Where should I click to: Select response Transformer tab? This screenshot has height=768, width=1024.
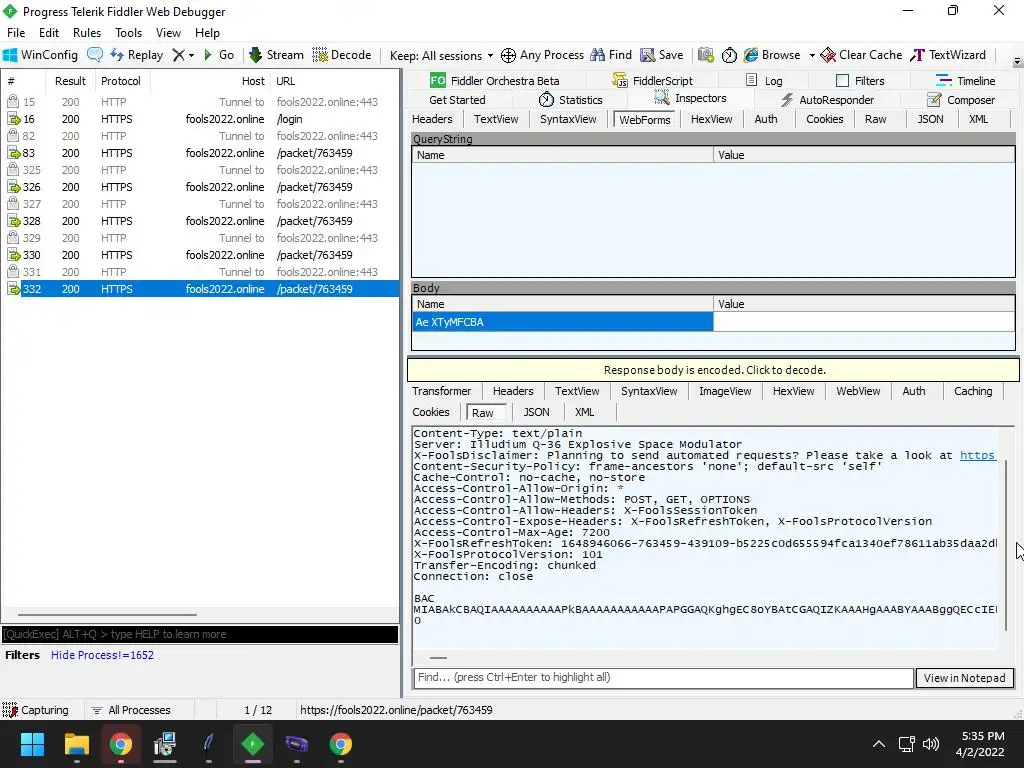[x=441, y=391]
